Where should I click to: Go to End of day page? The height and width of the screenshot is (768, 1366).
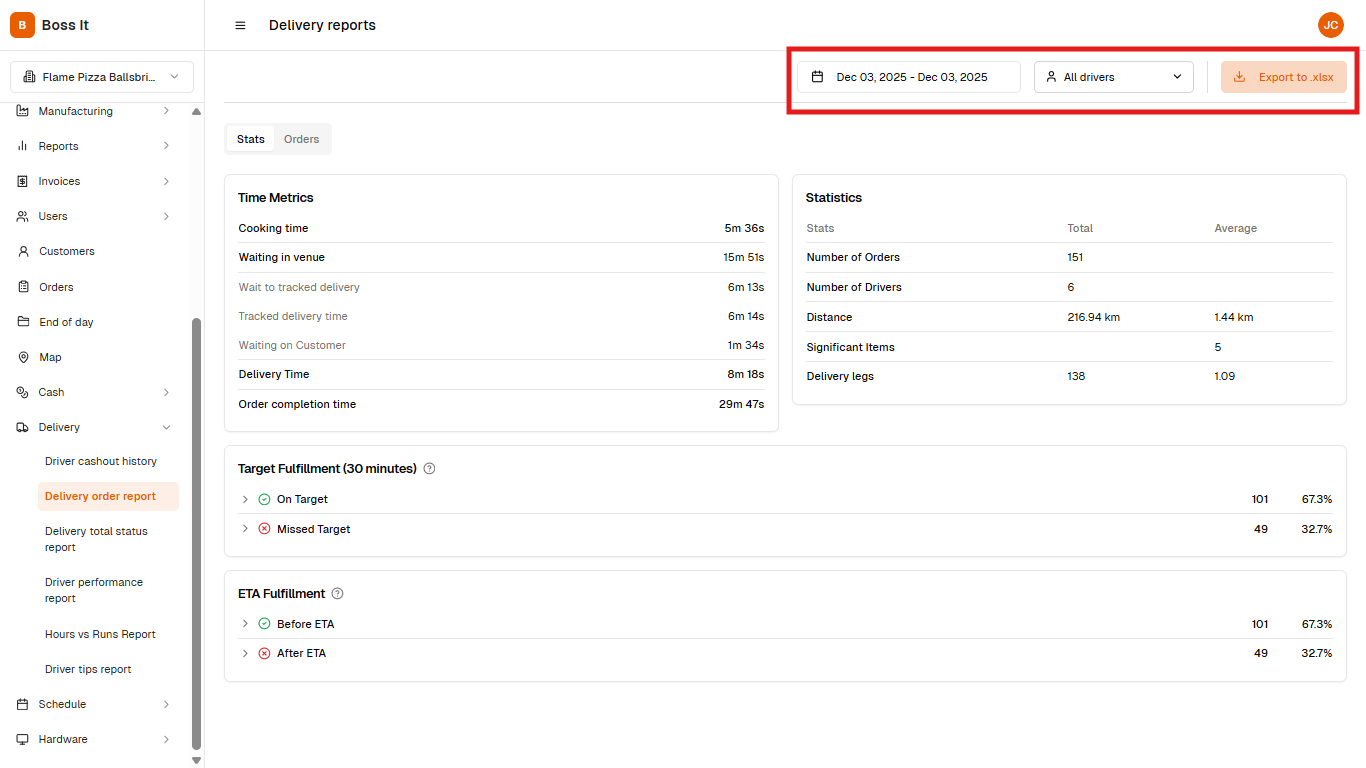(x=66, y=322)
